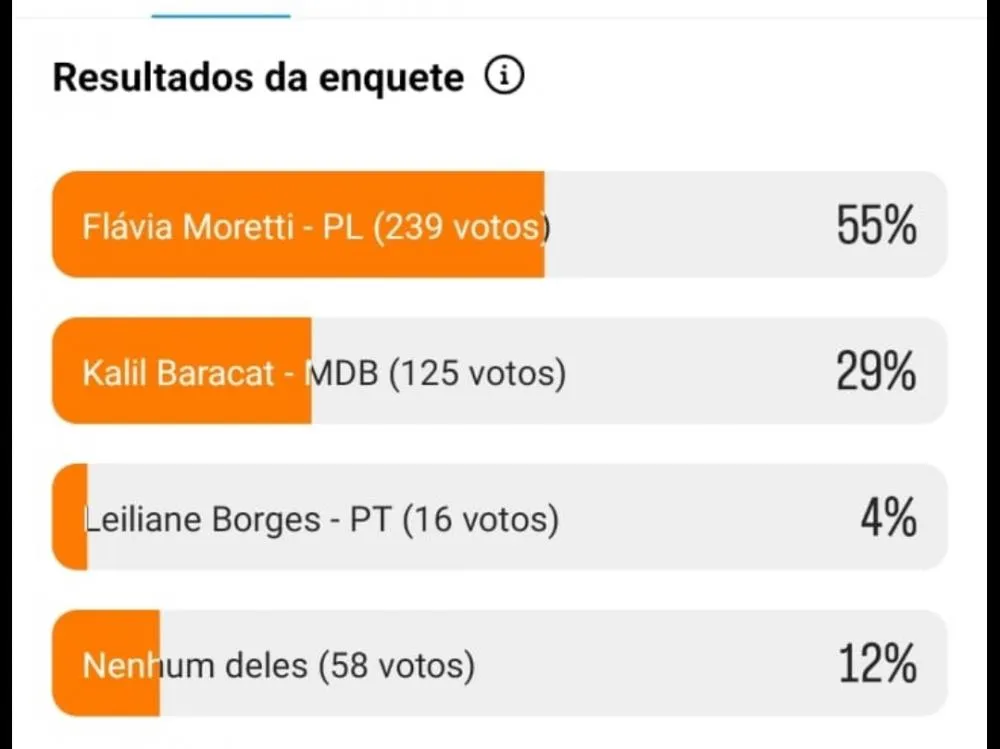The width and height of the screenshot is (1000, 749).
Task: Click the Nenhum deles poll option label
Action: click(278, 665)
